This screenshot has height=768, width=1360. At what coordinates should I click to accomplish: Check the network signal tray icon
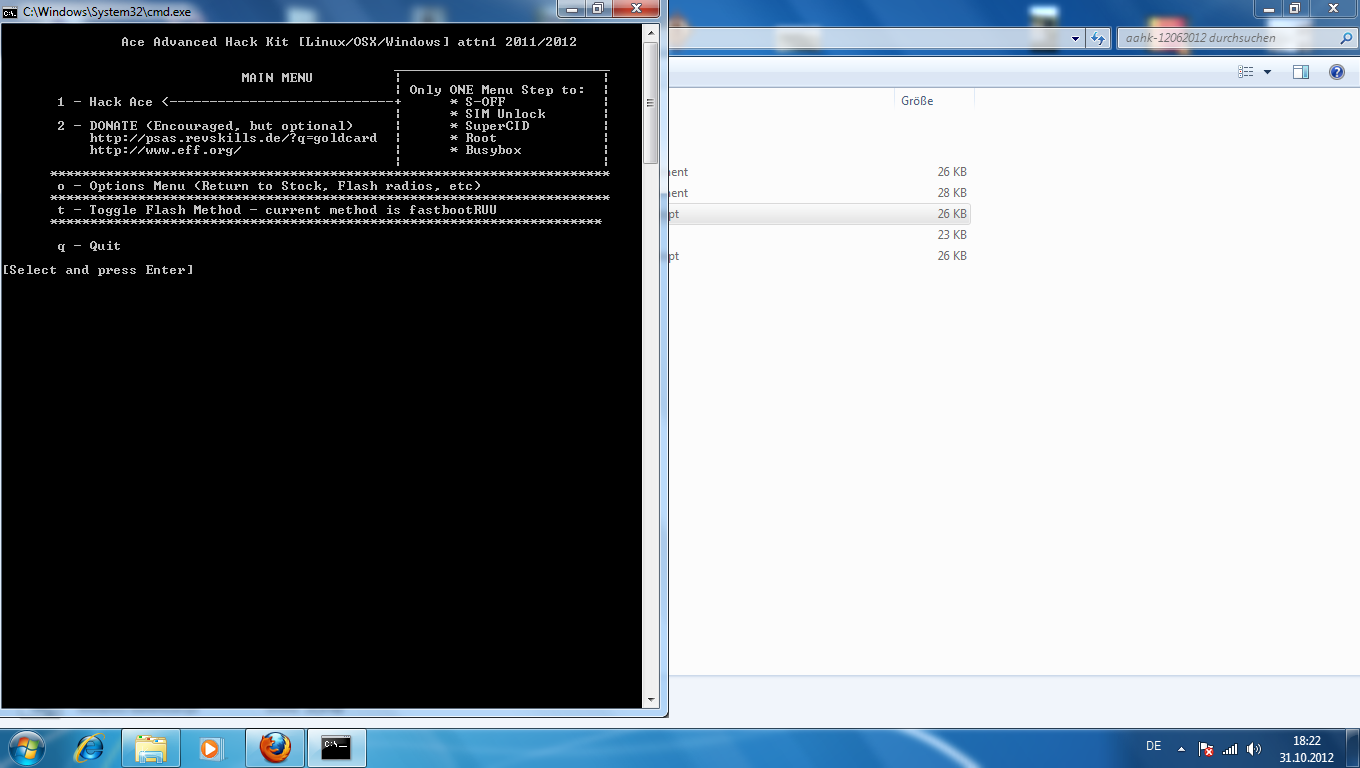[x=1230, y=749]
